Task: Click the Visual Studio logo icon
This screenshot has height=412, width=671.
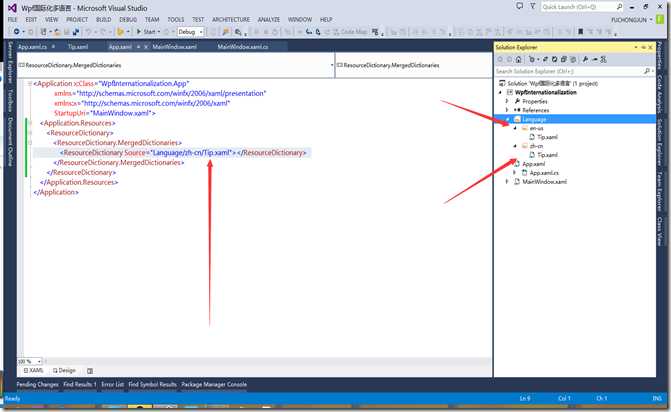Action: pos(12,8)
